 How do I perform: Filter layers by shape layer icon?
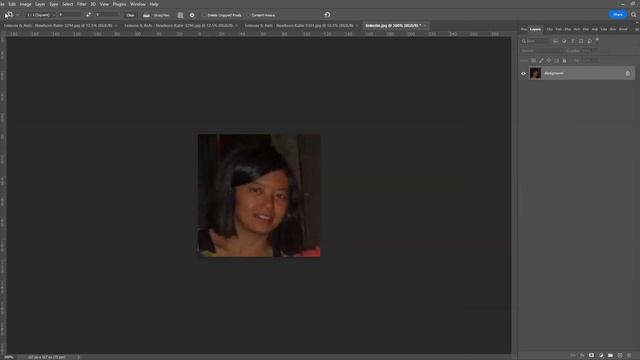581,41
